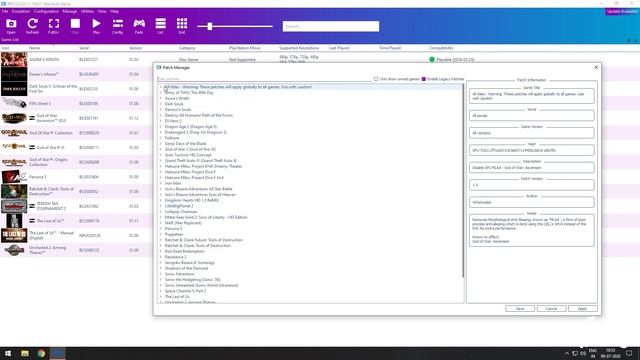
Task: Open File Explorer from the taskbar
Action: click(25, 353)
